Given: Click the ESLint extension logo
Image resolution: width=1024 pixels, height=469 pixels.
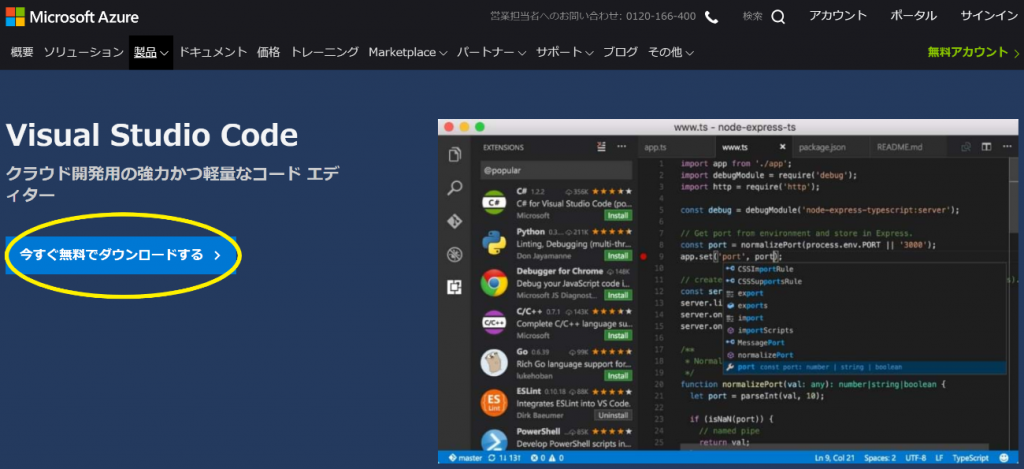Looking at the screenshot, I should point(494,402).
